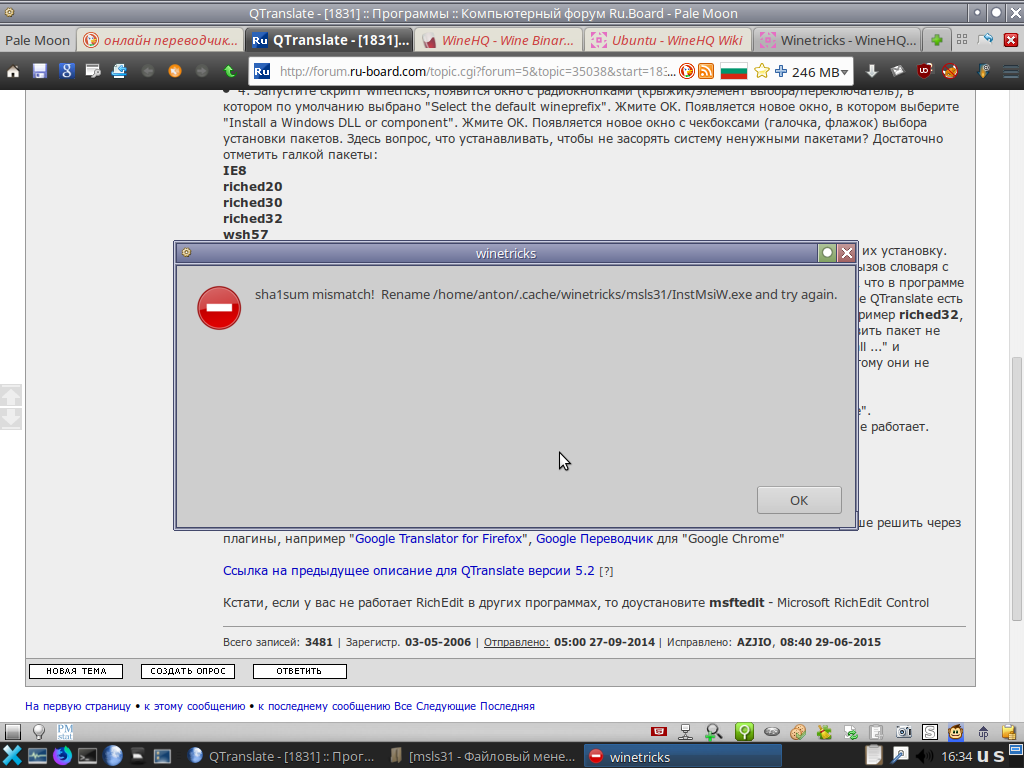
Task: Click the PM stat add-on bar icon
Action: [x=65, y=732]
